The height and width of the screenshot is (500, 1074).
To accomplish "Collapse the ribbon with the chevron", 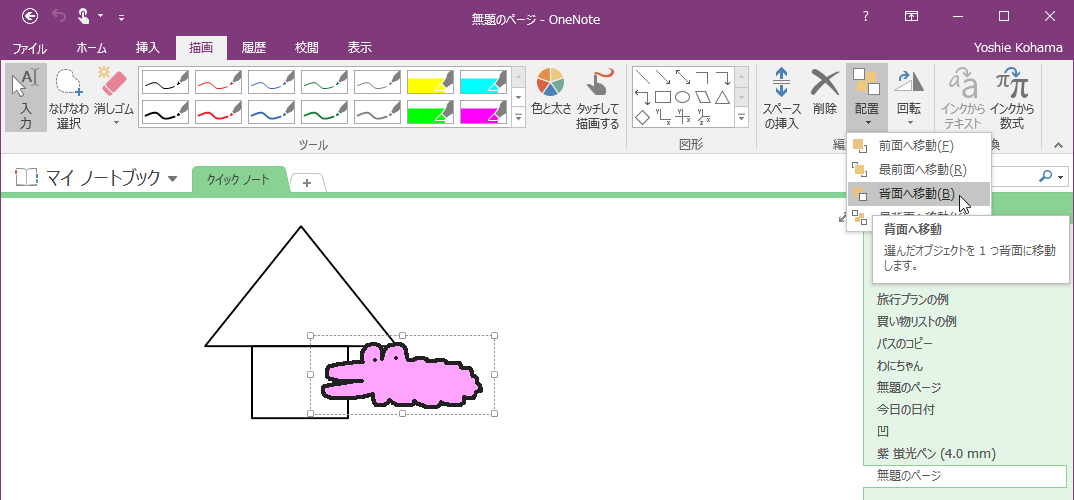I will click(1058, 145).
